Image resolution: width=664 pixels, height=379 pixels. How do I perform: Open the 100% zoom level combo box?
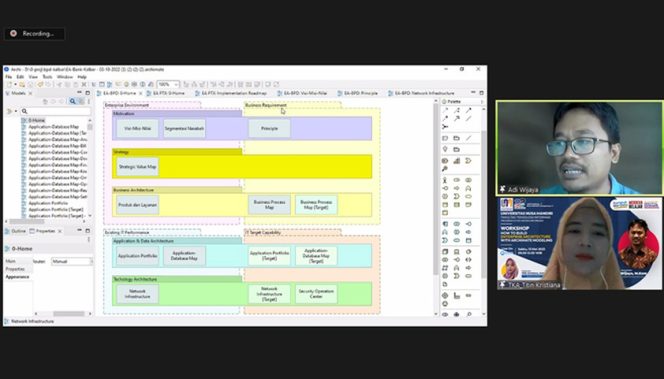point(168,85)
